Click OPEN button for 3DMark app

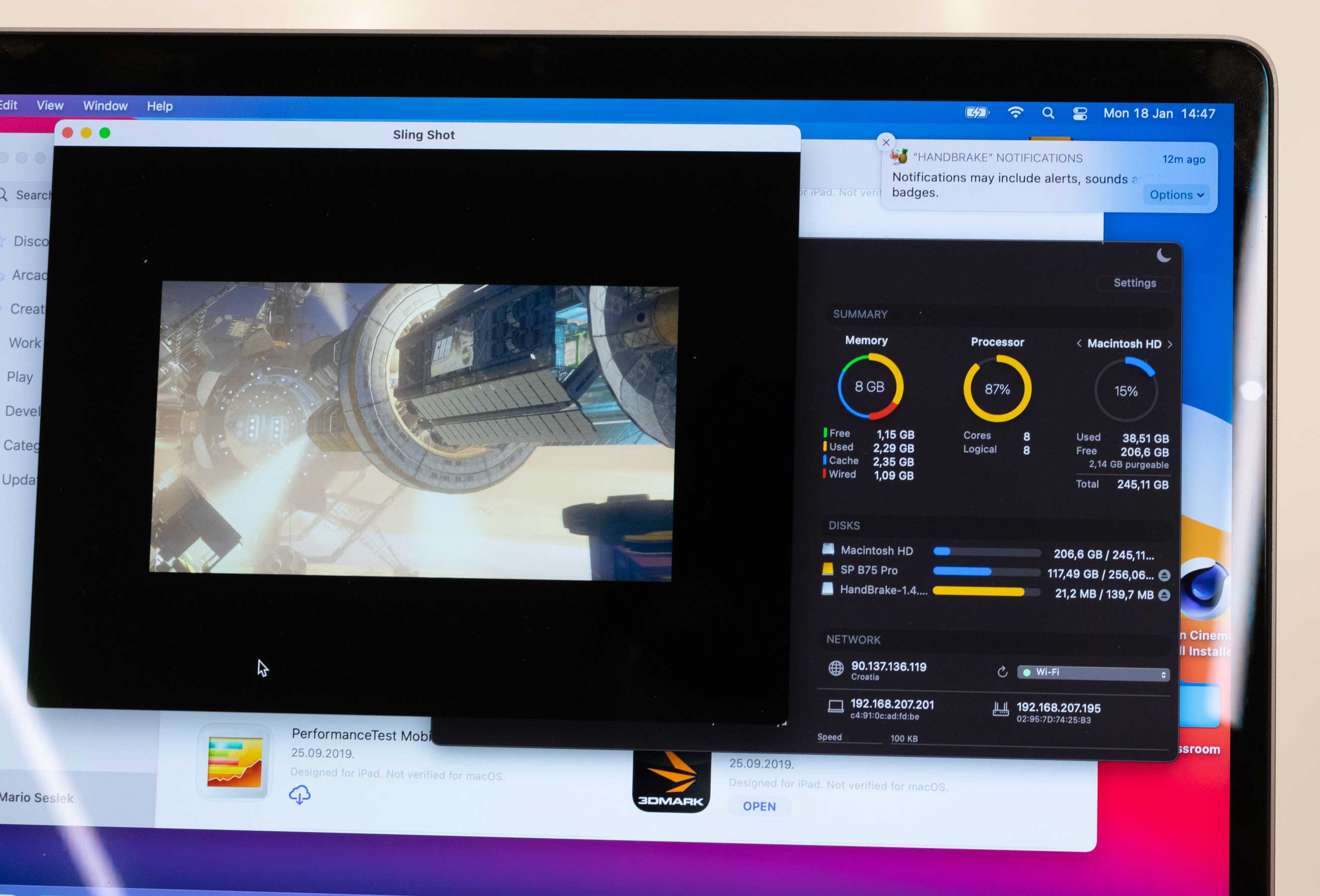[759, 806]
